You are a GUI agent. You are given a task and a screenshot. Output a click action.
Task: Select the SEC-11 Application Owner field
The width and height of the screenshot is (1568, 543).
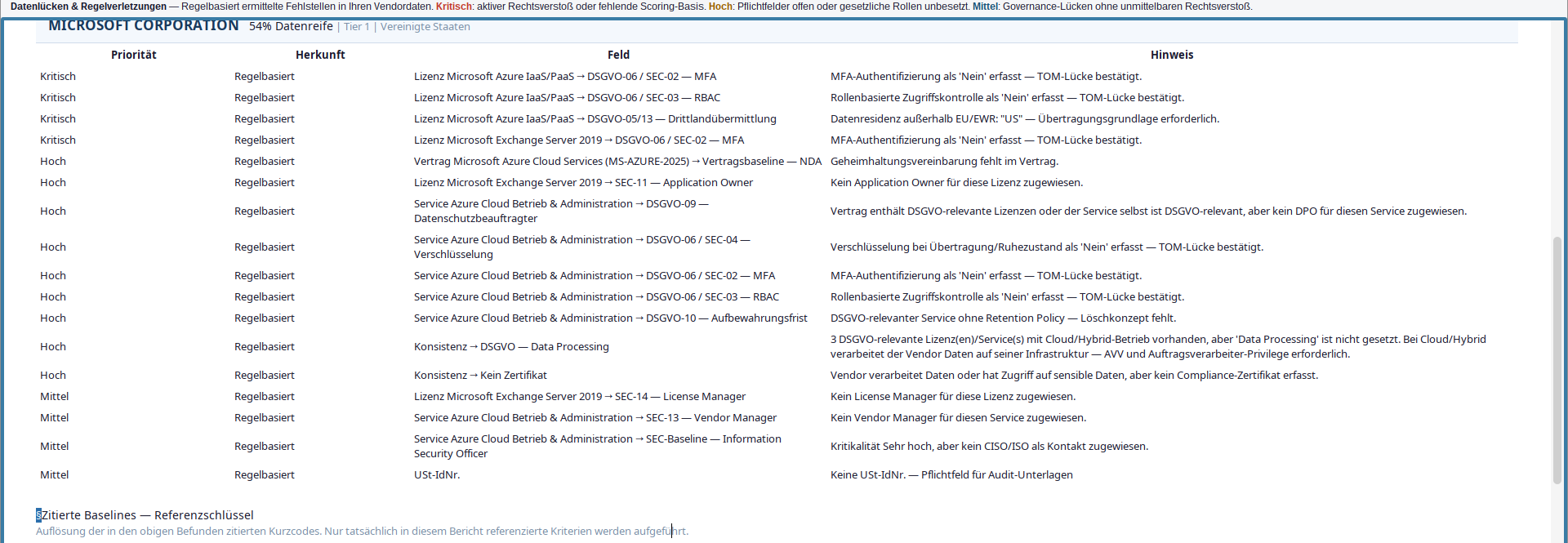click(x=583, y=182)
